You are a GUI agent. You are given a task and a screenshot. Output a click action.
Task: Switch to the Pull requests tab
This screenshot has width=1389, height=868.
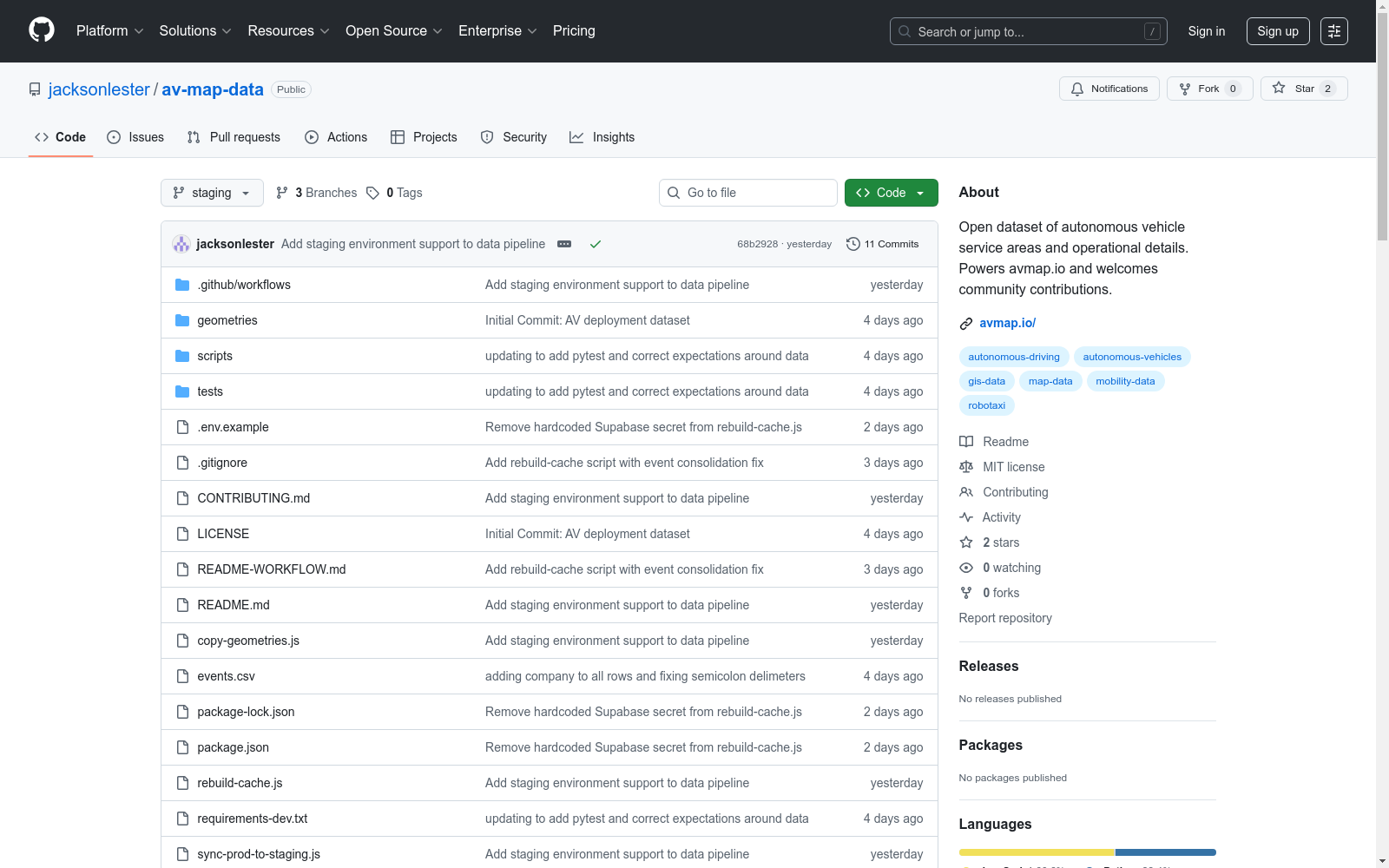coord(234,137)
